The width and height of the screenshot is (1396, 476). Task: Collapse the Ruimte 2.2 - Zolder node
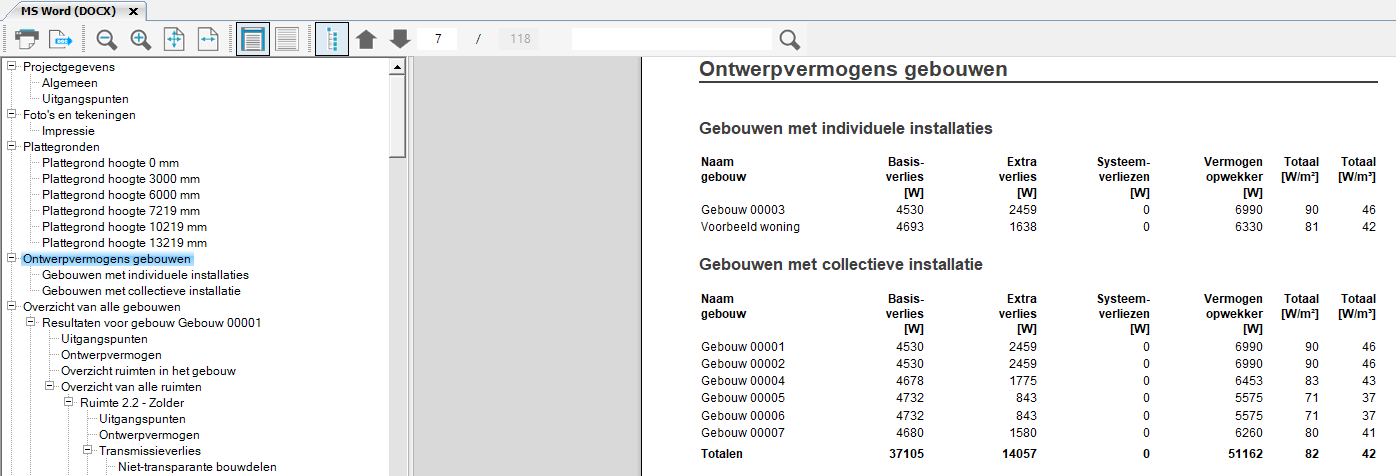pos(69,403)
